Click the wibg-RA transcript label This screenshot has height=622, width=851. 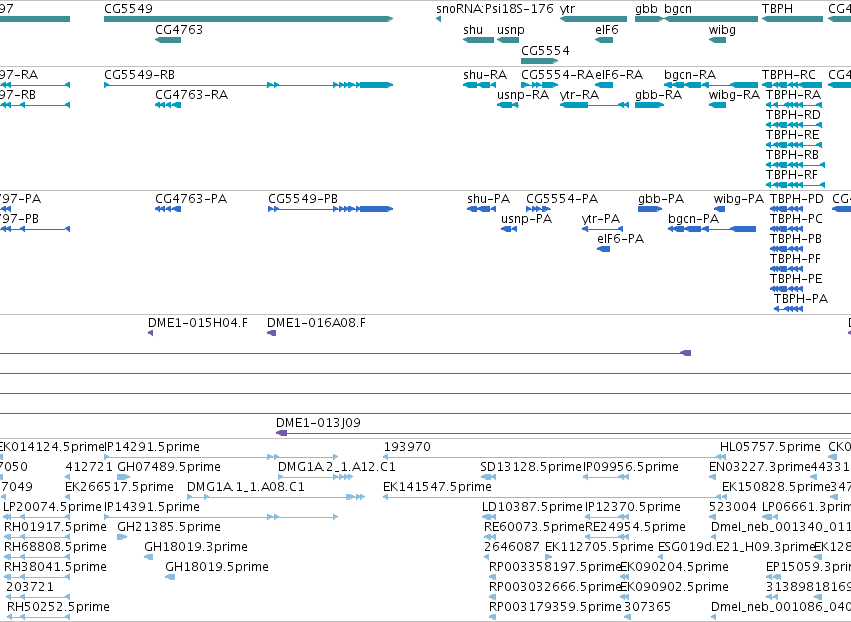click(x=734, y=94)
